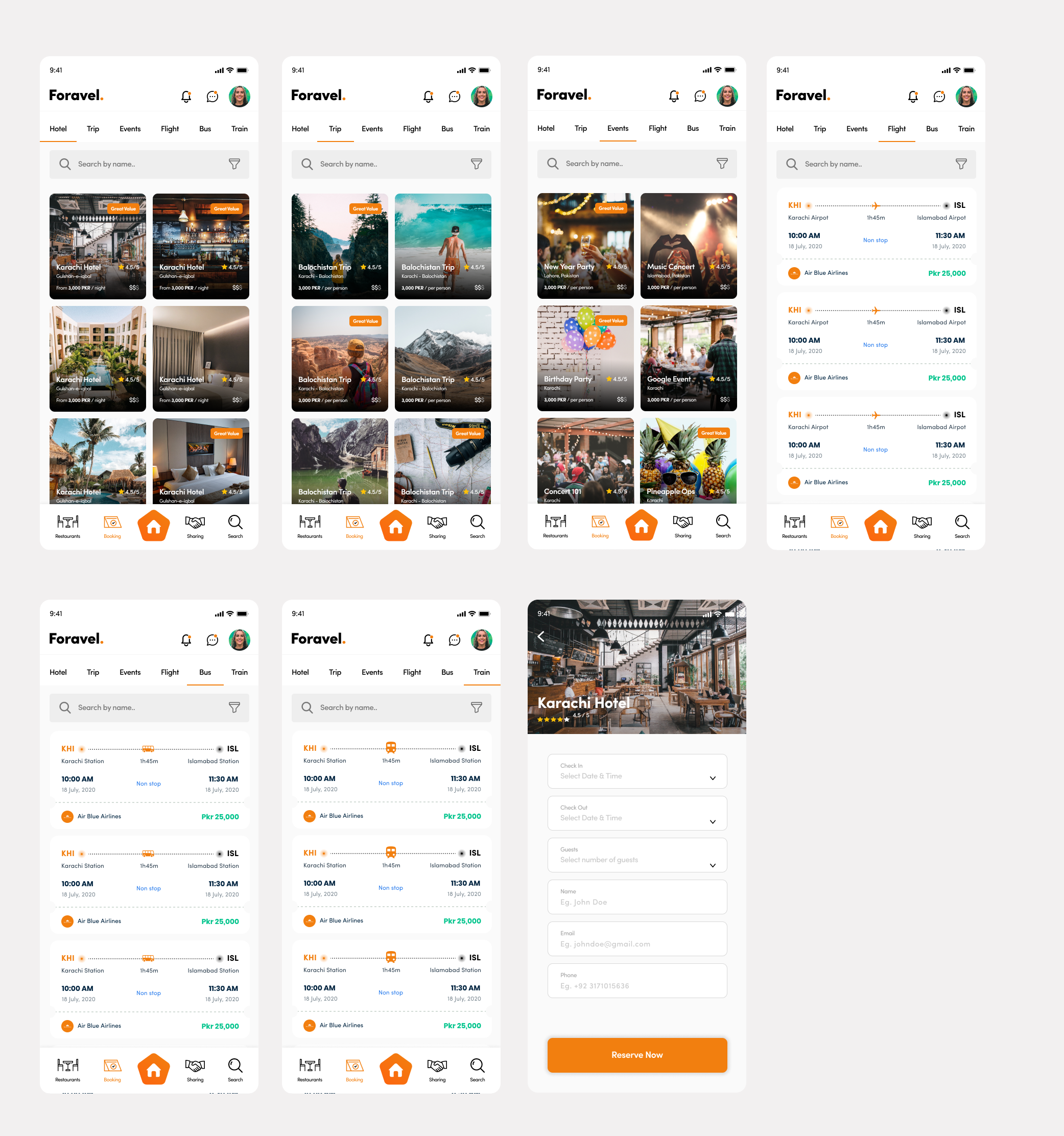1064x1136 pixels.
Task: Expand the Check Out date dropdown
Action: coord(713,821)
